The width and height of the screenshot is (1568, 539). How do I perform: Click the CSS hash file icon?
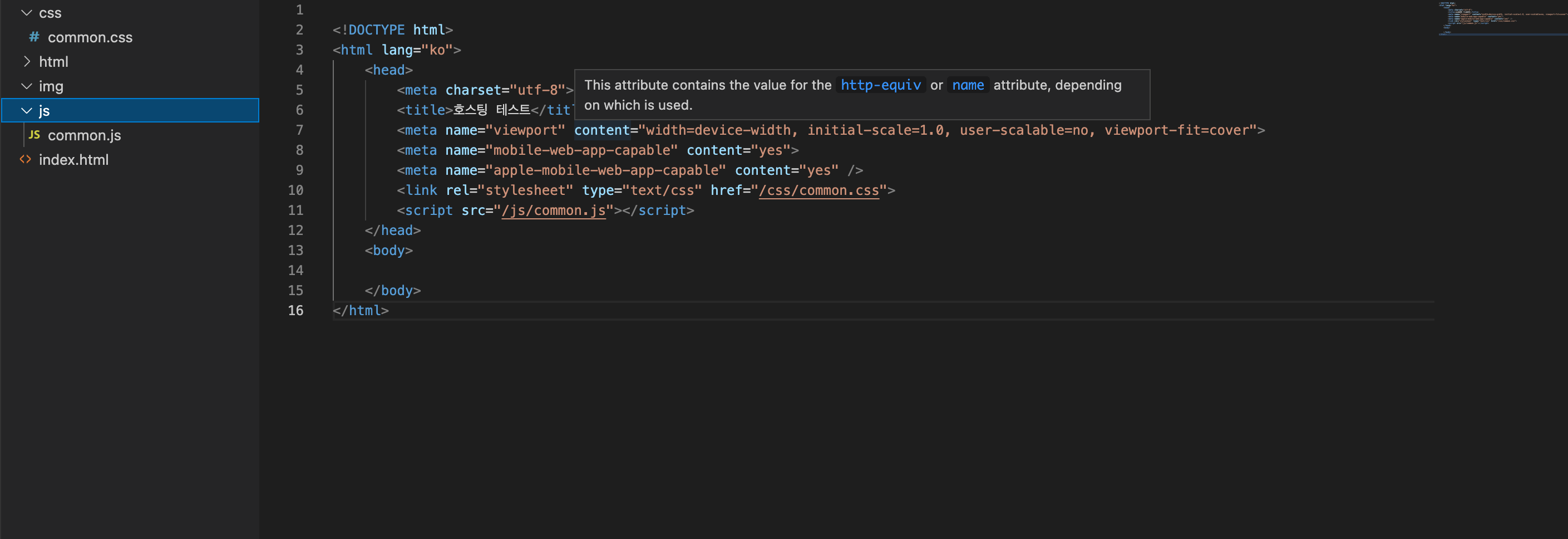34,37
